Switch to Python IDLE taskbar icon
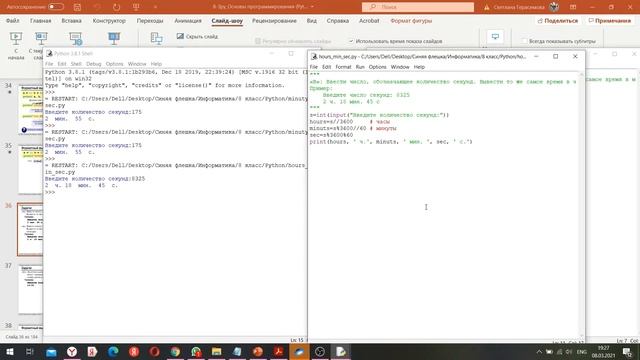This screenshot has width=640, height=360. [x=340, y=351]
